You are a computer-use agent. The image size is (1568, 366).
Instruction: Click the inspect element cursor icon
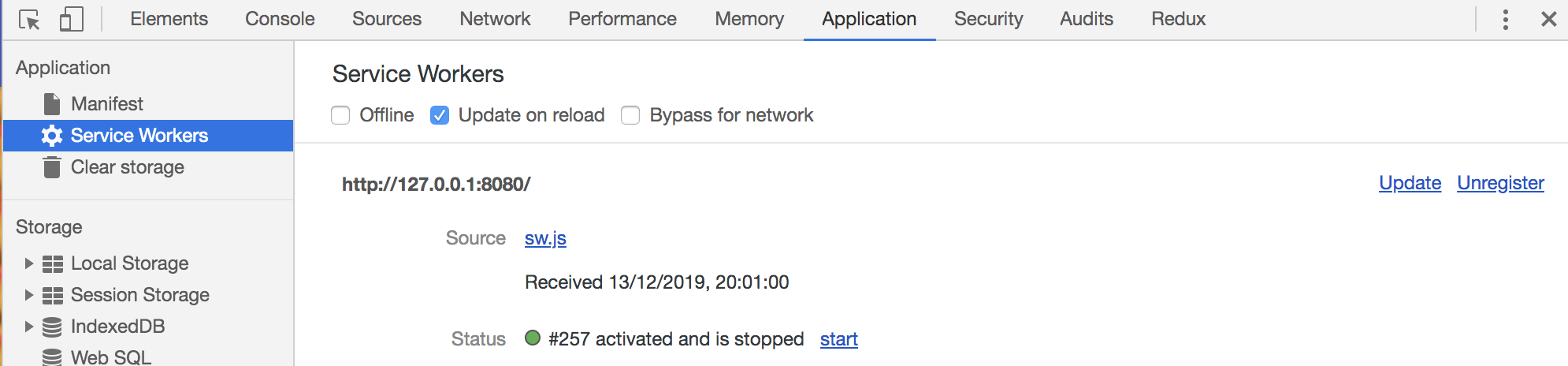pos(29,20)
